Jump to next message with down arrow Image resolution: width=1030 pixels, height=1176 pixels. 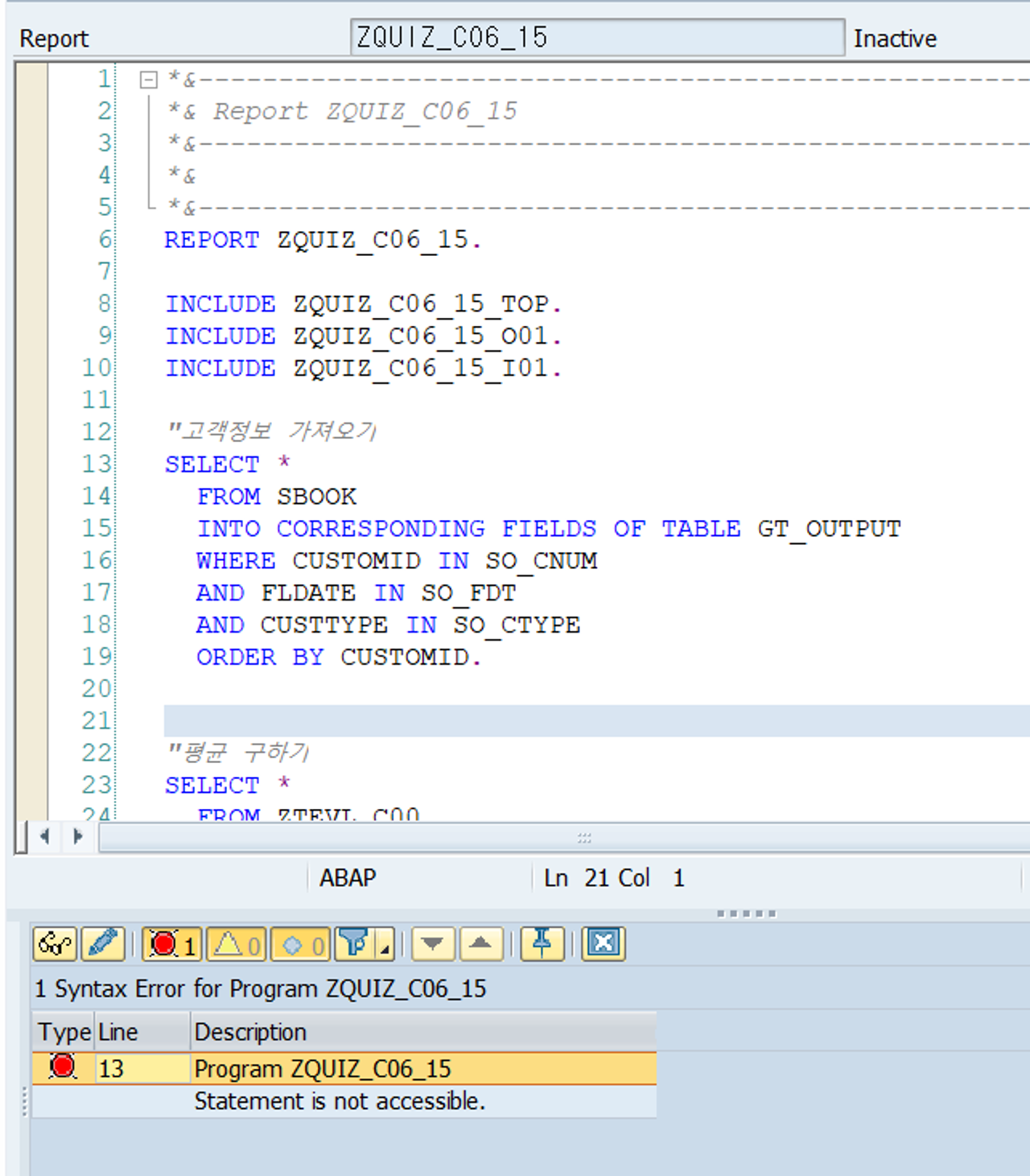click(x=433, y=943)
